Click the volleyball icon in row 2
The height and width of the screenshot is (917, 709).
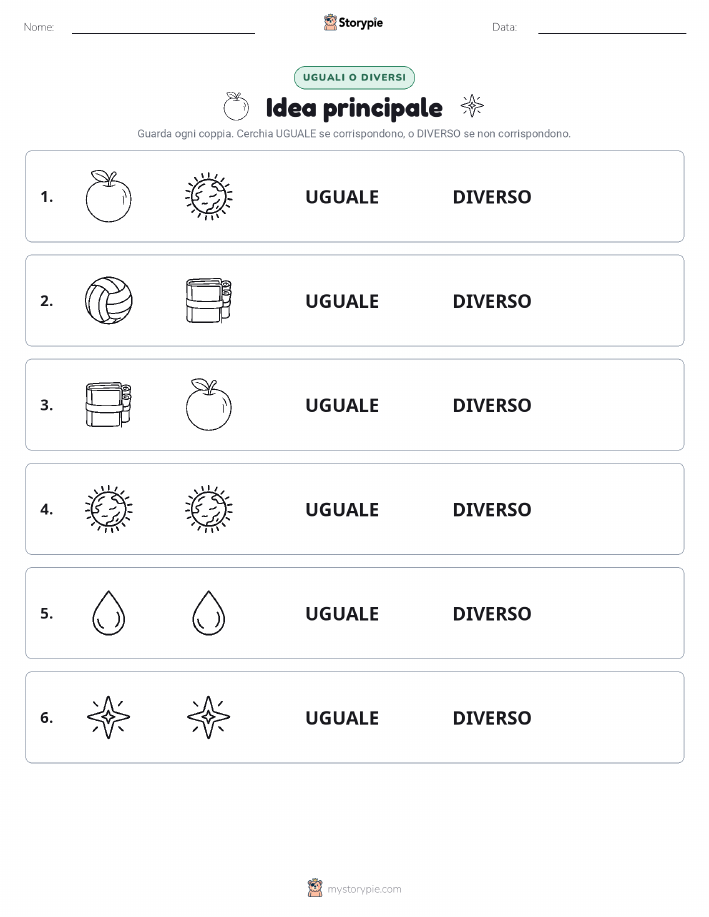[108, 301]
